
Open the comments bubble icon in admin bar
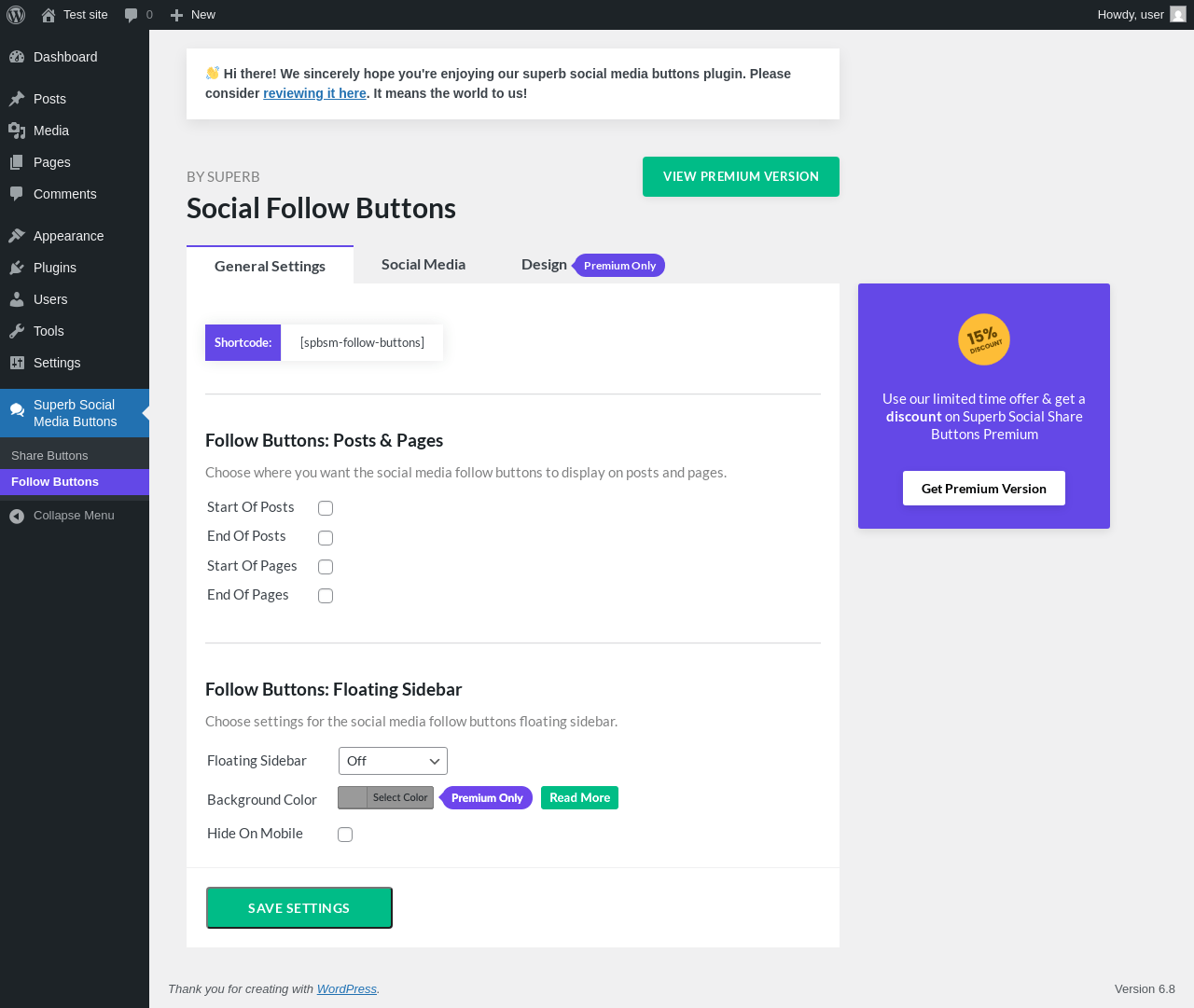[x=132, y=15]
